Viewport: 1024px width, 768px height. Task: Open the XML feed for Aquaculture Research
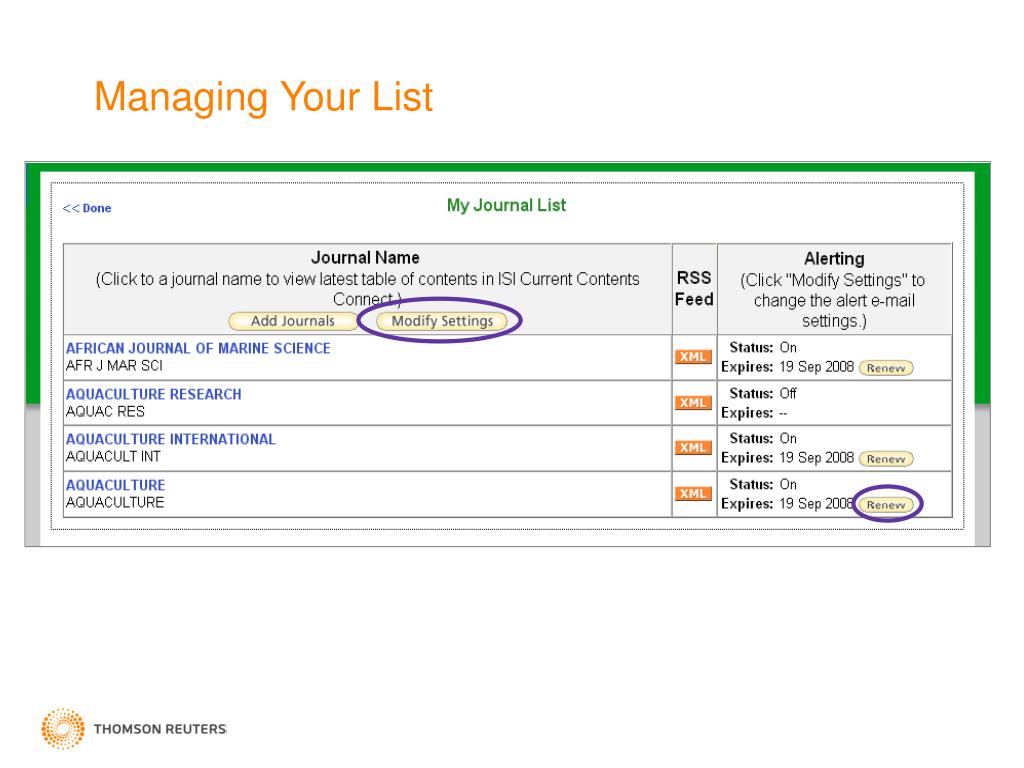point(693,403)
